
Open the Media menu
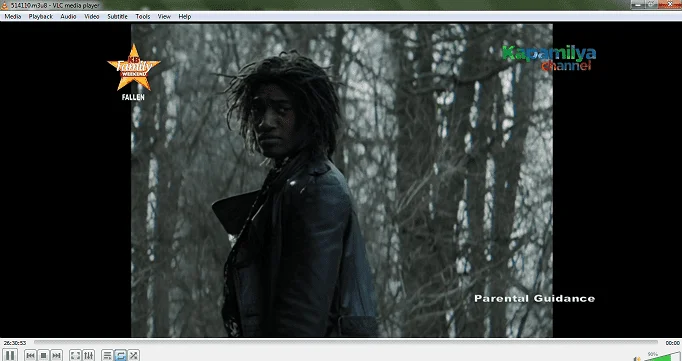point(13,17)
